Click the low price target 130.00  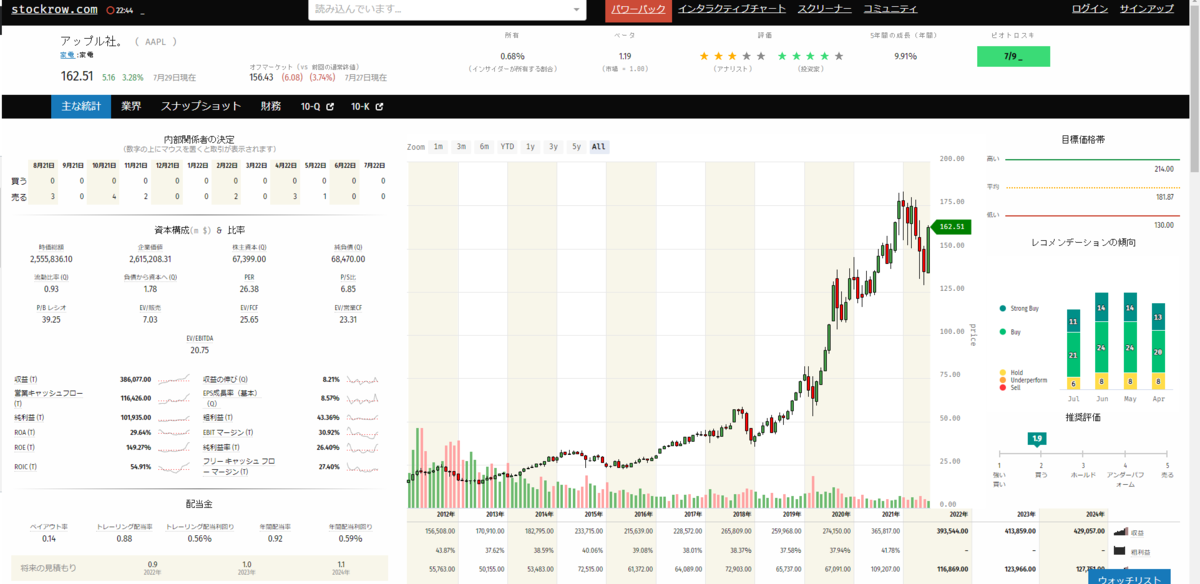[1164, 225]
